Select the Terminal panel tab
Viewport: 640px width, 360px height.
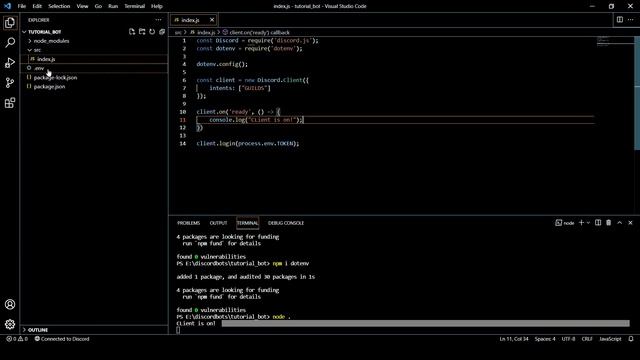click(247, 223)
